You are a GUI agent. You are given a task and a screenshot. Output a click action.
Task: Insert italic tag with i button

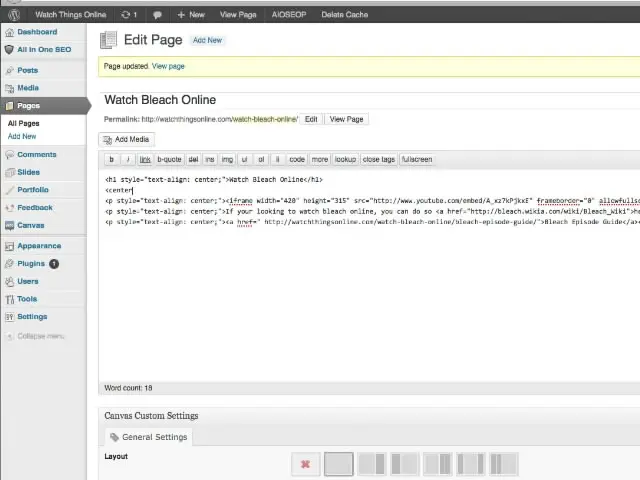coord(128,160)
